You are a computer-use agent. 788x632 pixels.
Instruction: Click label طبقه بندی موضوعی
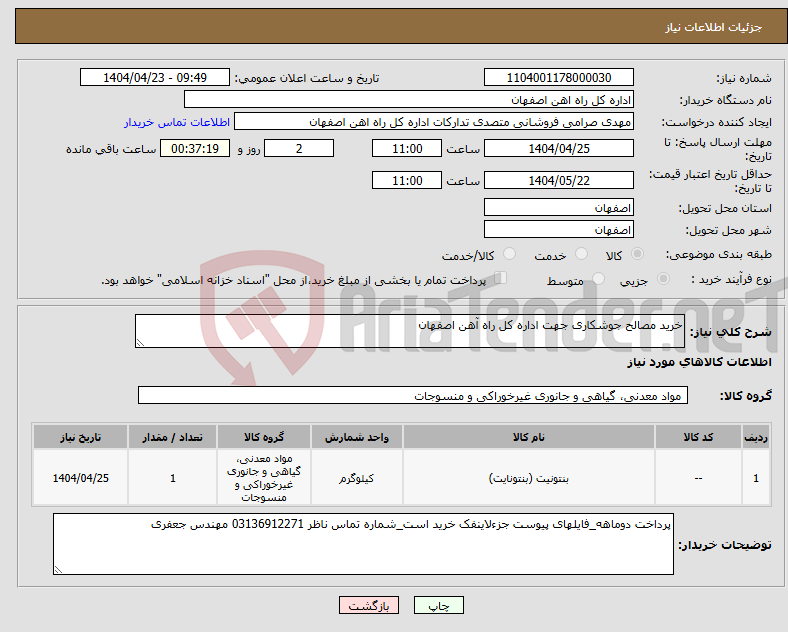pyautogui.click(x=719, y=255)
